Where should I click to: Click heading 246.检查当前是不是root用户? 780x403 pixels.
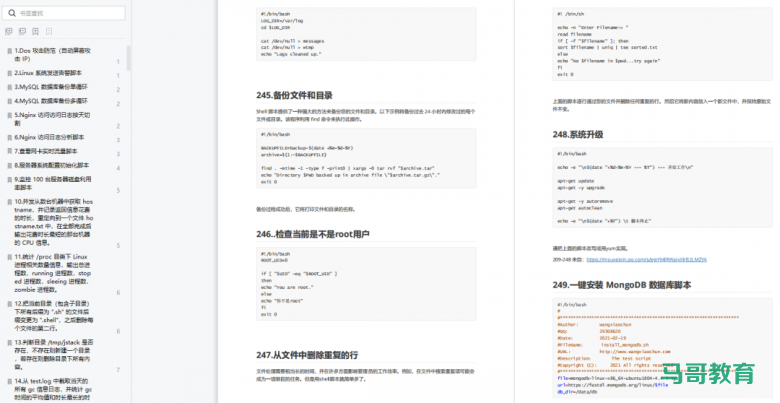pyautogui.click(x=313, y=234)
